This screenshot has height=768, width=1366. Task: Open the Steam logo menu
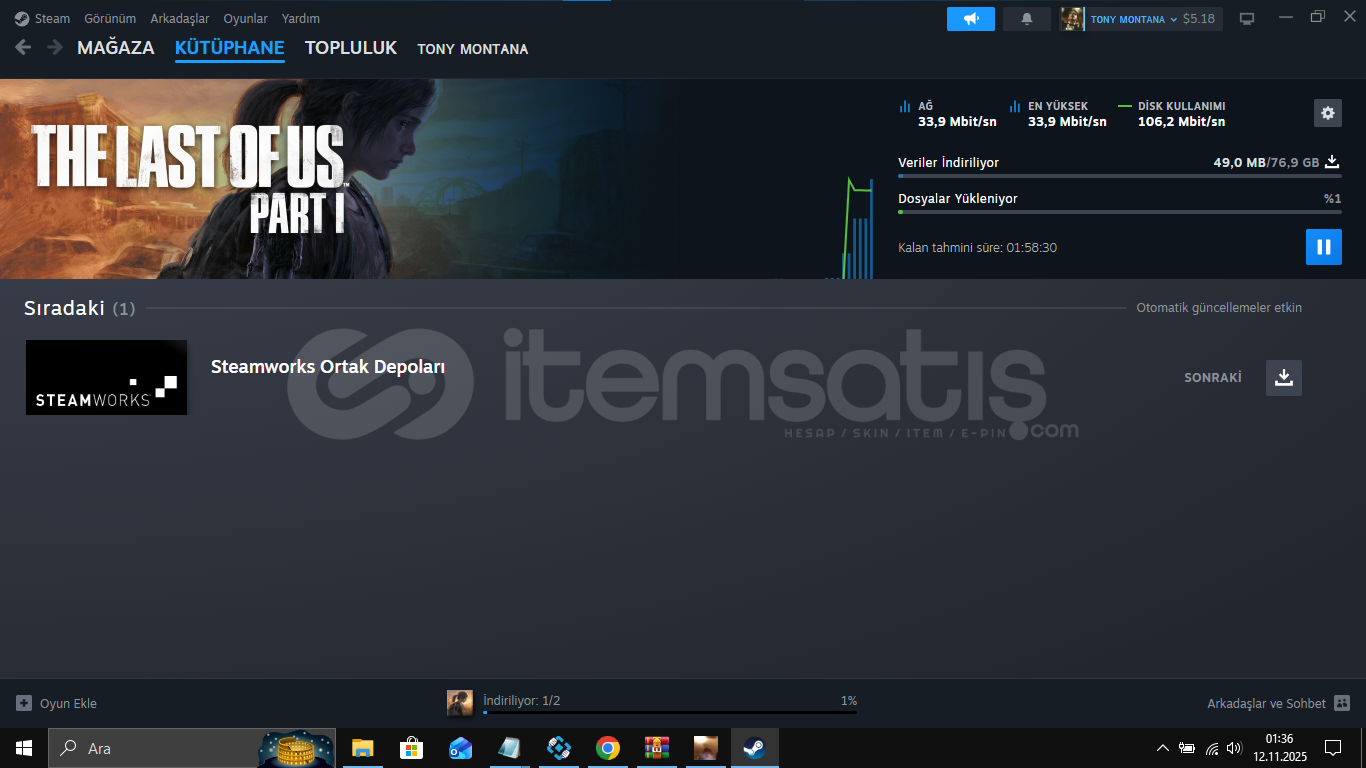tap(22, 18)
